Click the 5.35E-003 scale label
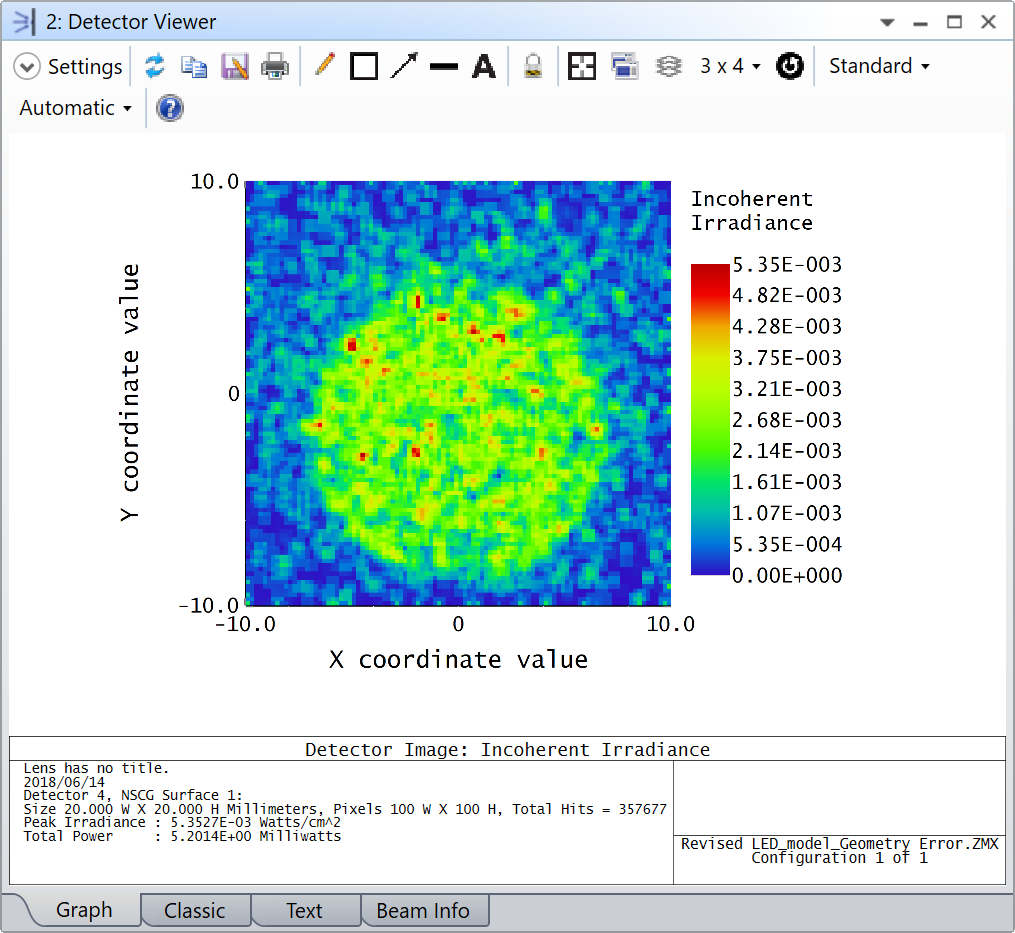Screen dimensions: 1015x933 tap(786, 264)
